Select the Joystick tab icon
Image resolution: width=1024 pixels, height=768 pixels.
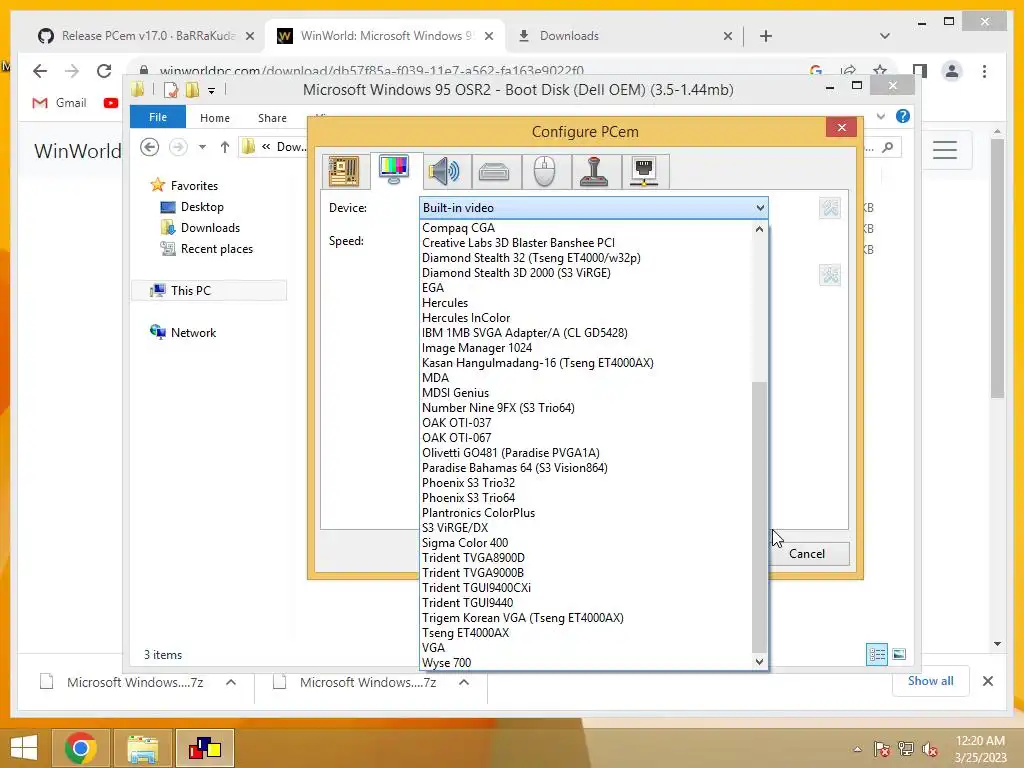coord(594,171)
